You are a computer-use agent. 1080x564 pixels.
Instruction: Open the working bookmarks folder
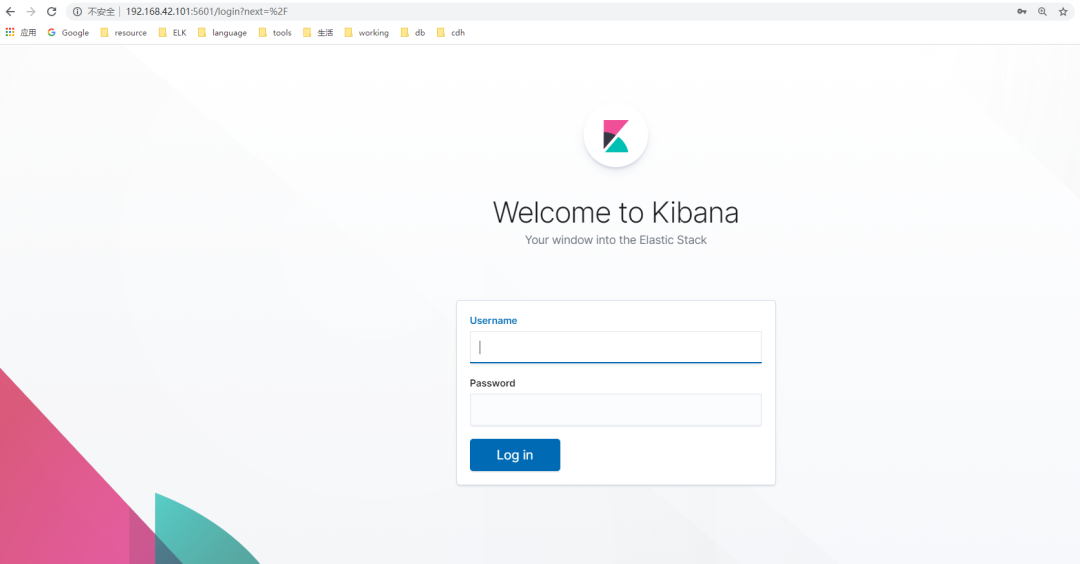[366, 32]
